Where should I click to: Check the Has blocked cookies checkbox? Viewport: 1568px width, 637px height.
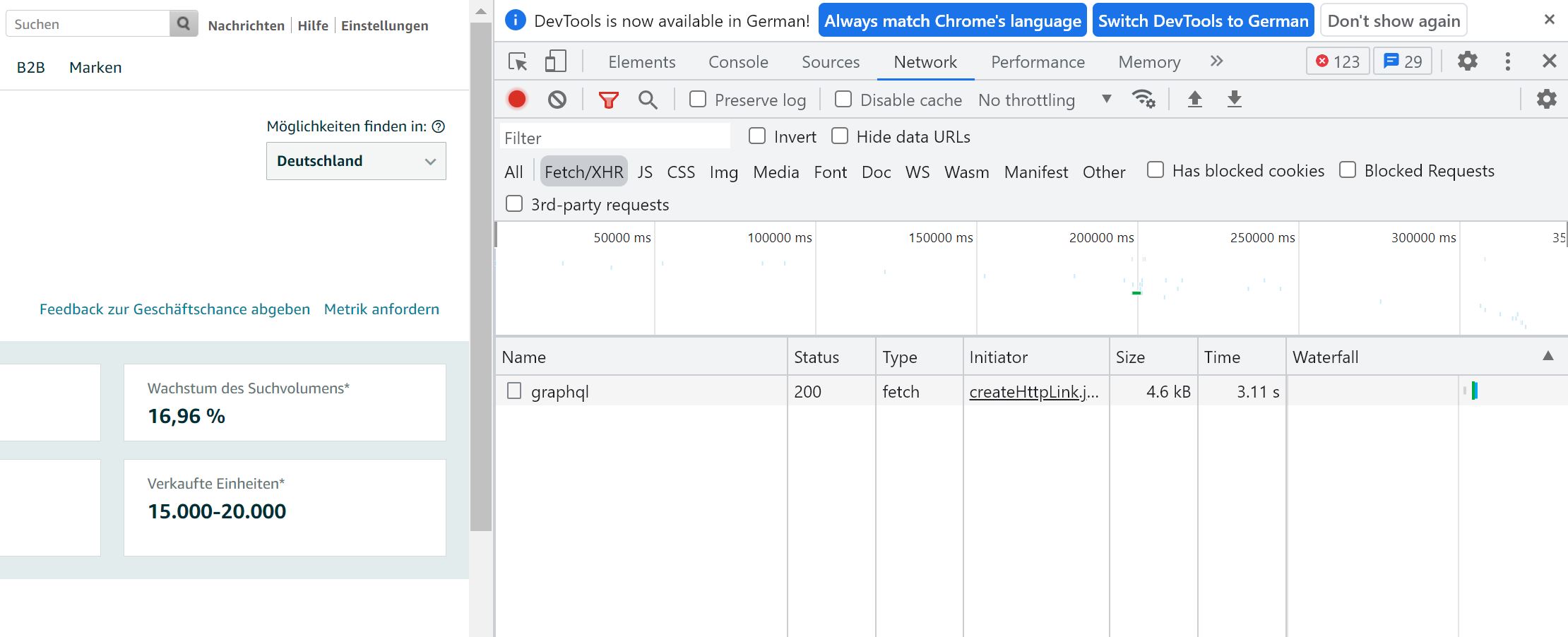coord(1156,169)
